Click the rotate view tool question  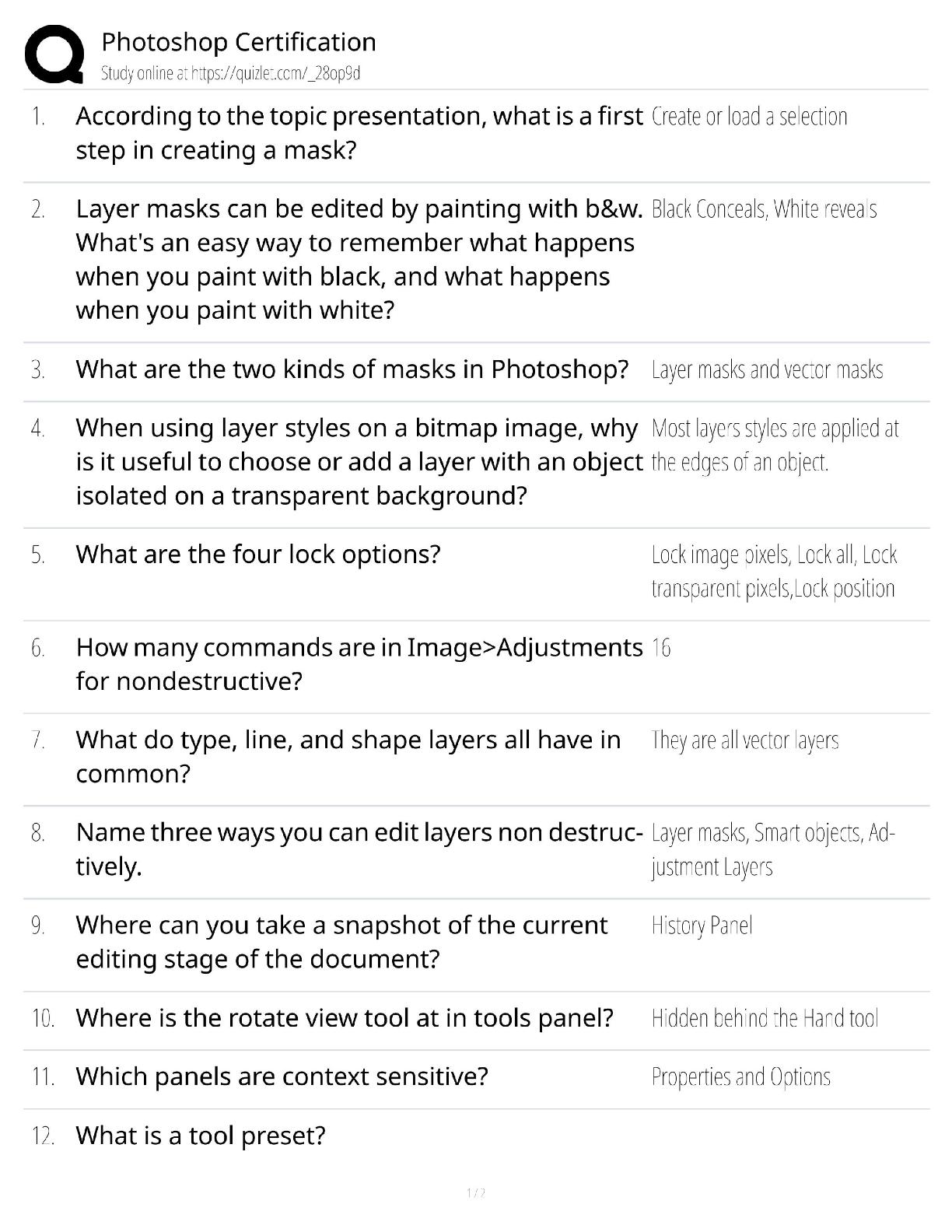pos(344,1018)
